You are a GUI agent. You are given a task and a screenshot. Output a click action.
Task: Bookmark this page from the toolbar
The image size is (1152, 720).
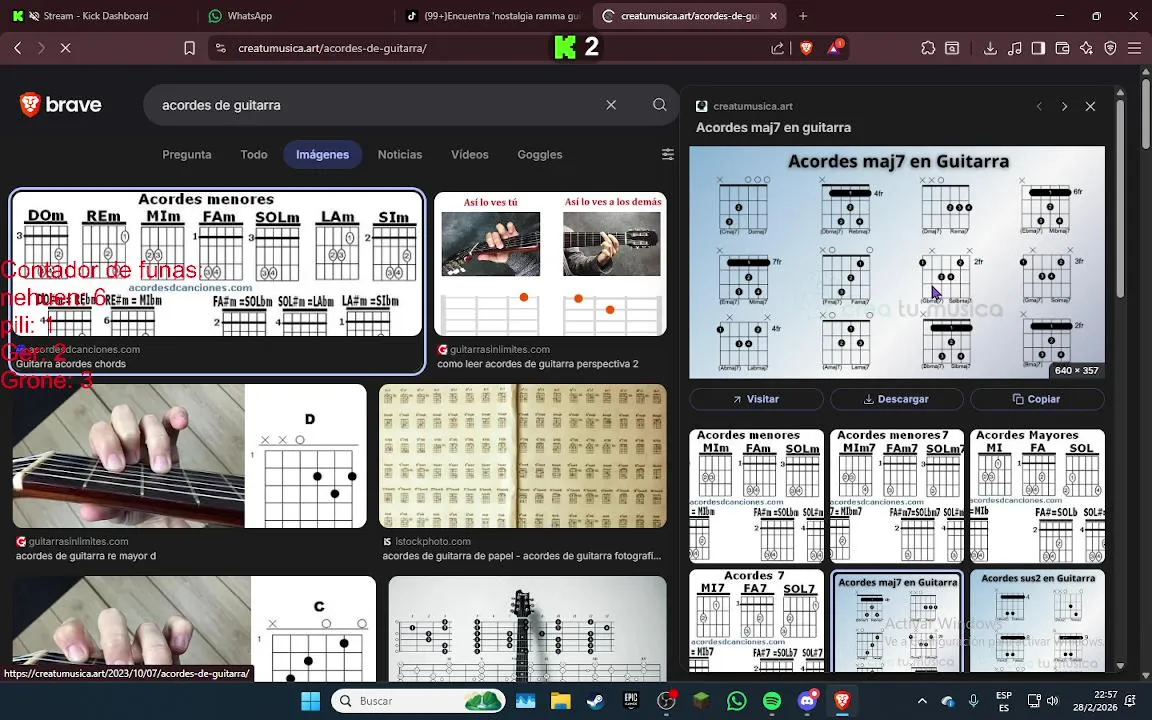pos(190,48)
